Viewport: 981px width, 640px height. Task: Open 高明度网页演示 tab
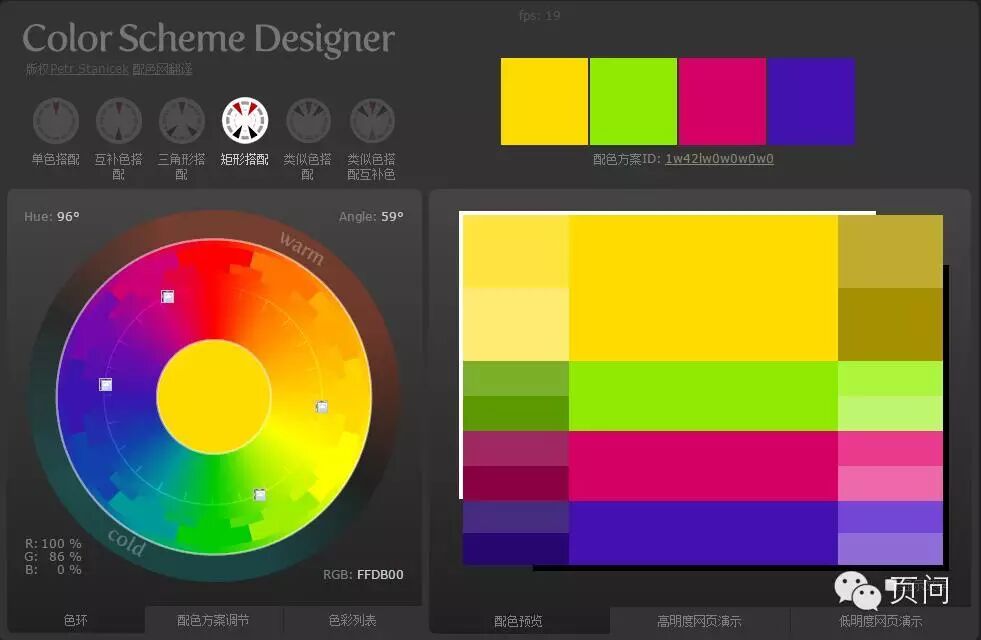[x=699, y=621]
